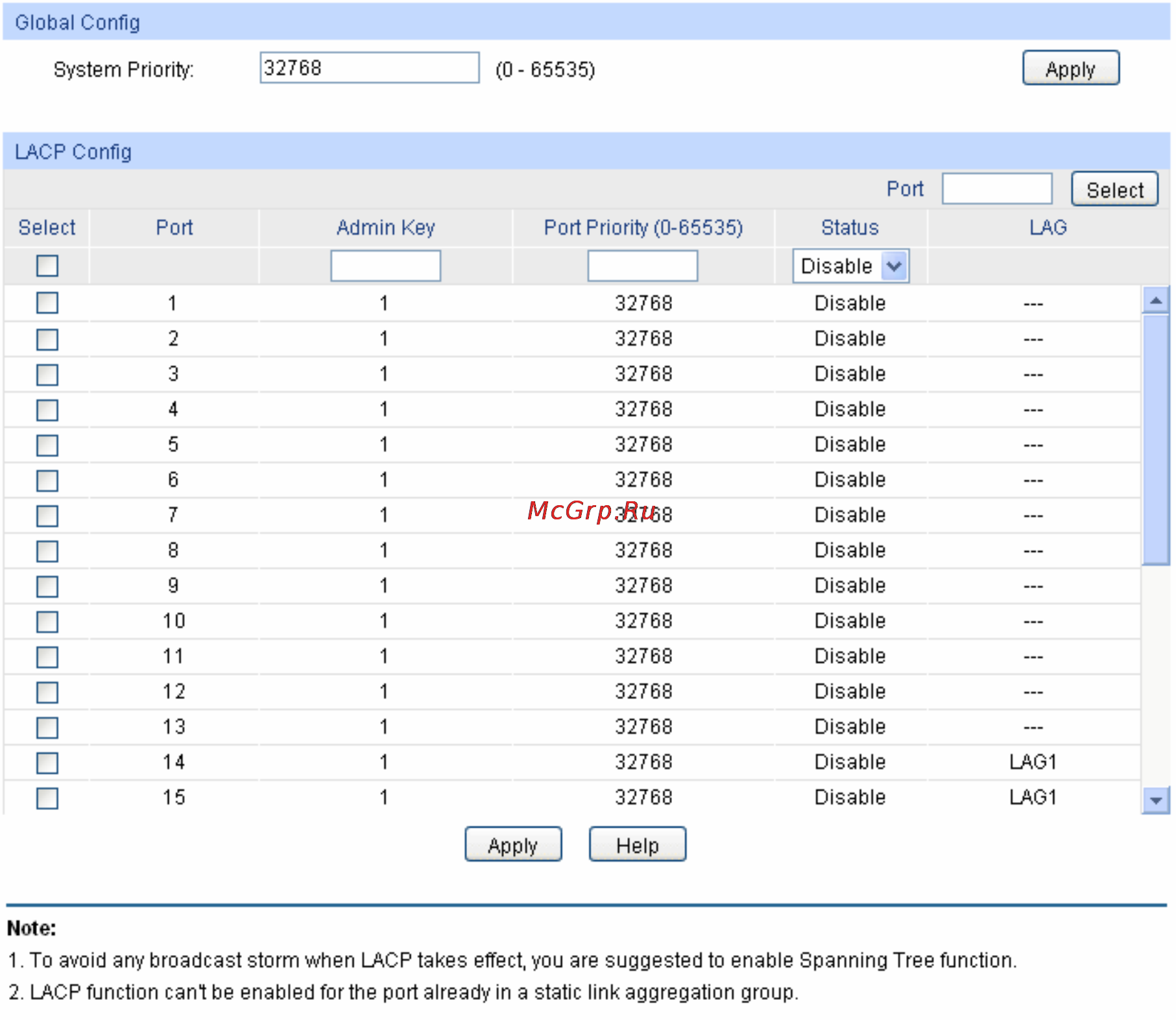Viewport: 1176px width, 1020px height.
Task: Click scroll up arrow of port table
Action: 1155,300
